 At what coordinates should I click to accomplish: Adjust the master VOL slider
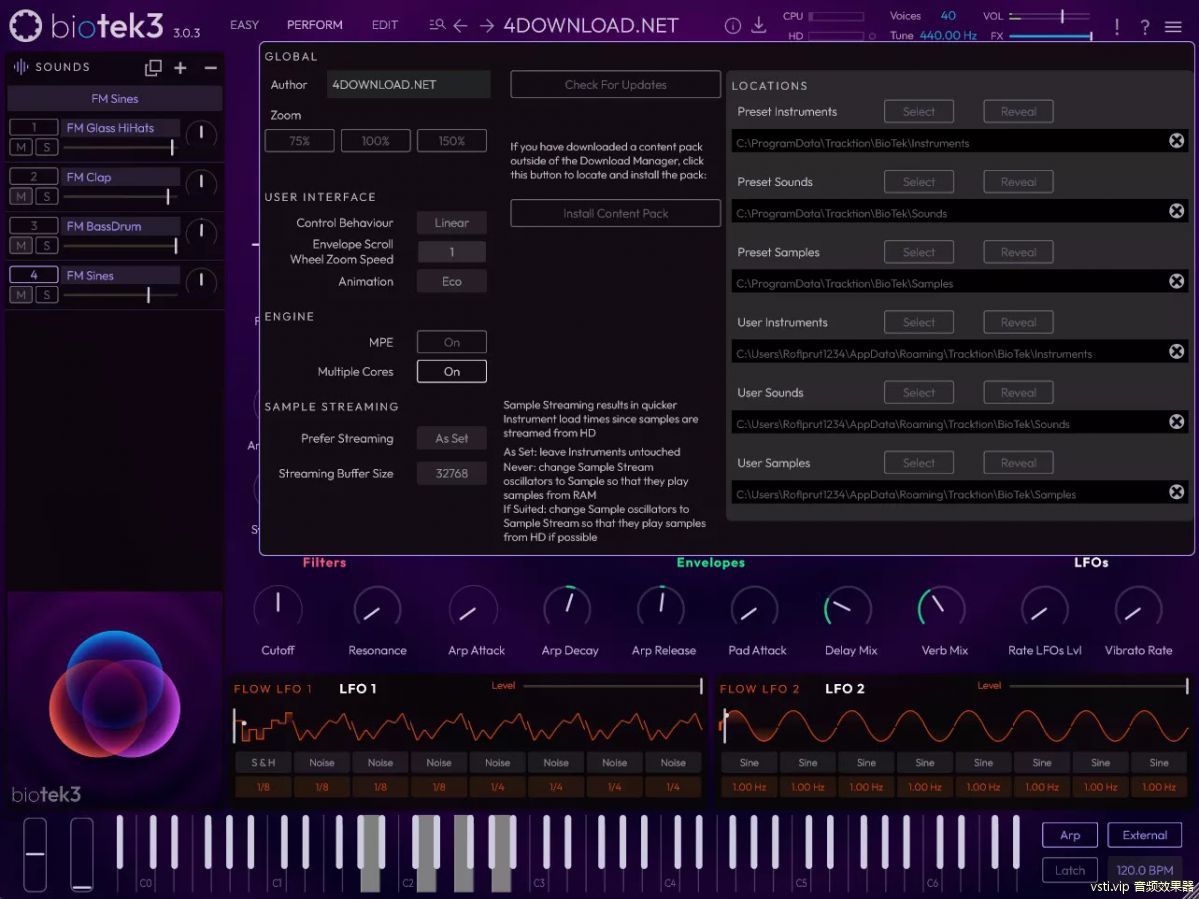click(1050, 16)
